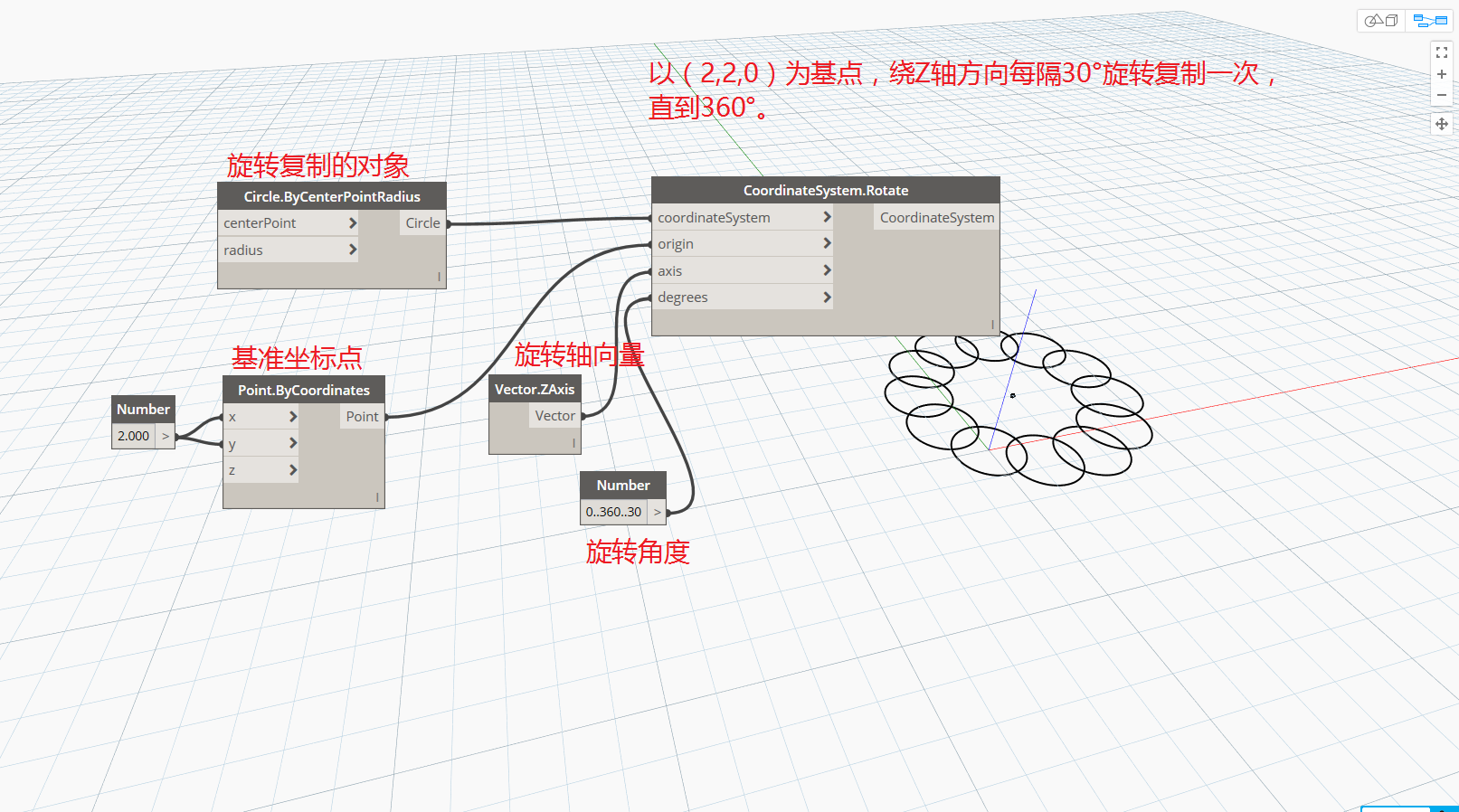Screen dimensions: 1459x812
Task: Click radius input port arrow
Action: coord(353,250)
